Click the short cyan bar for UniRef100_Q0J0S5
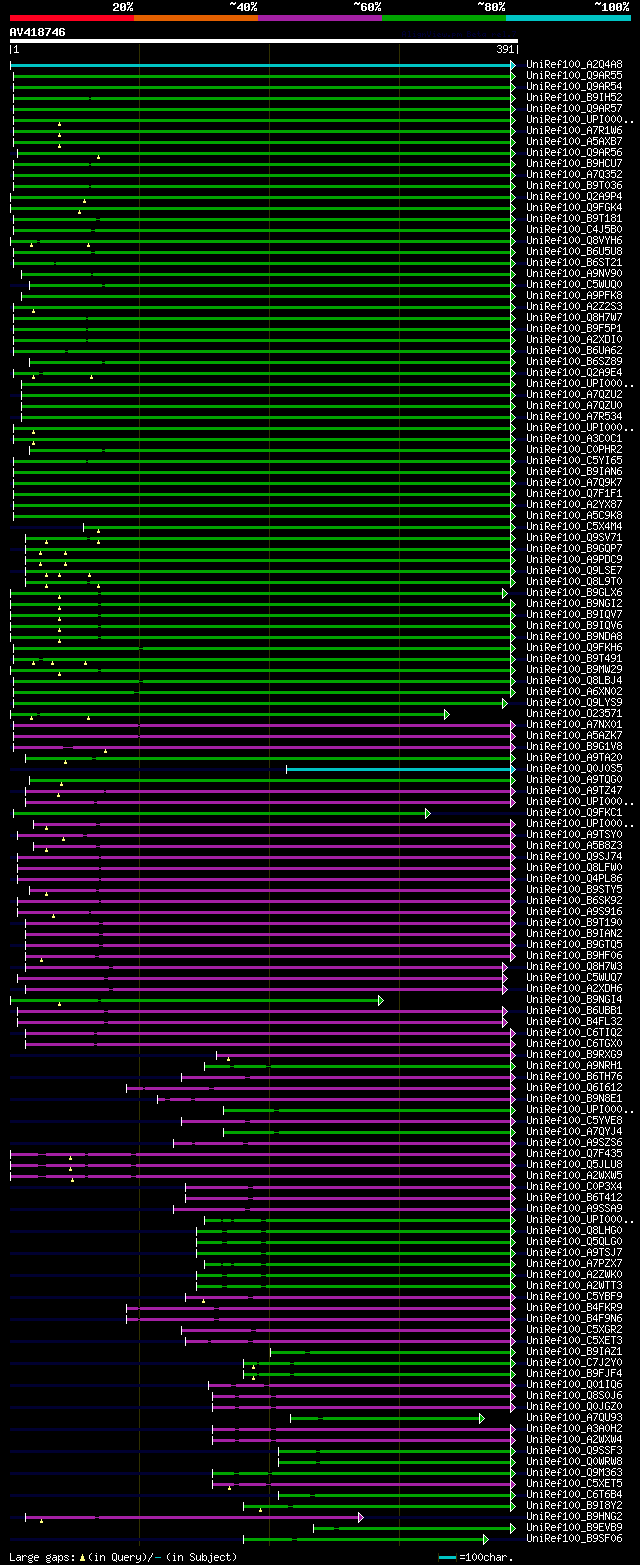The image size is (640, 1565). point(398,769)
